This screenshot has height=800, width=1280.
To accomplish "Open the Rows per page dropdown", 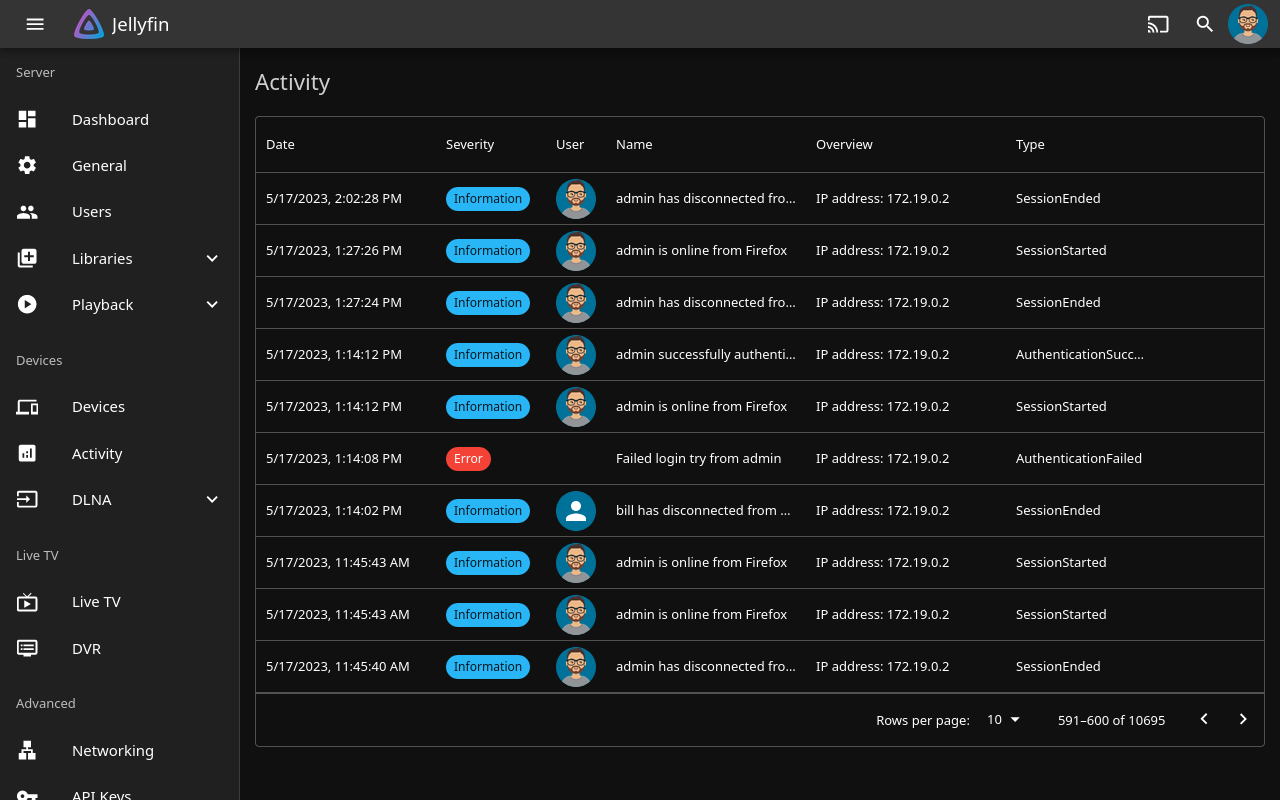I will 1003,720.
